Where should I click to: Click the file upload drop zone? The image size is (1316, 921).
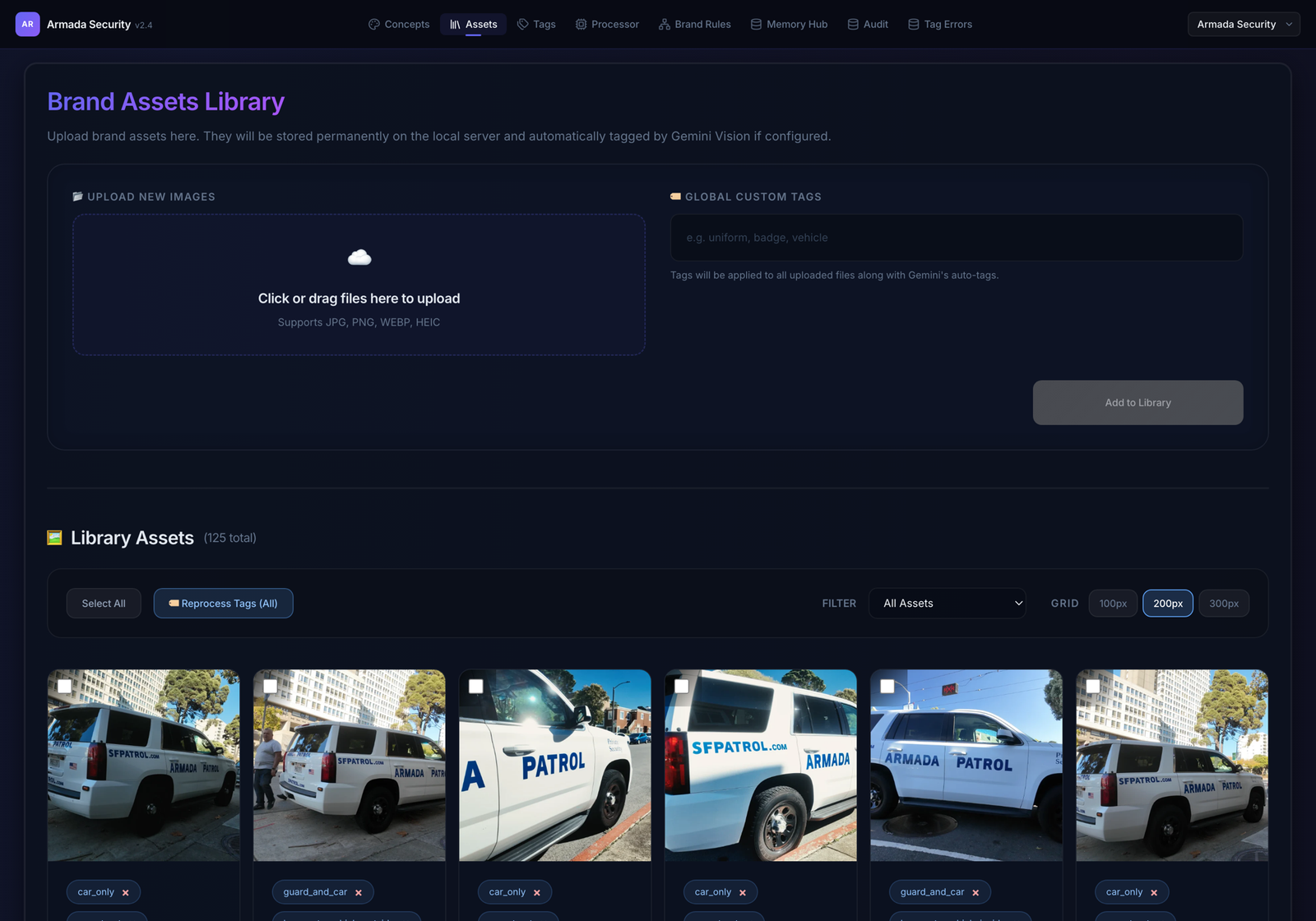(359, 285)
